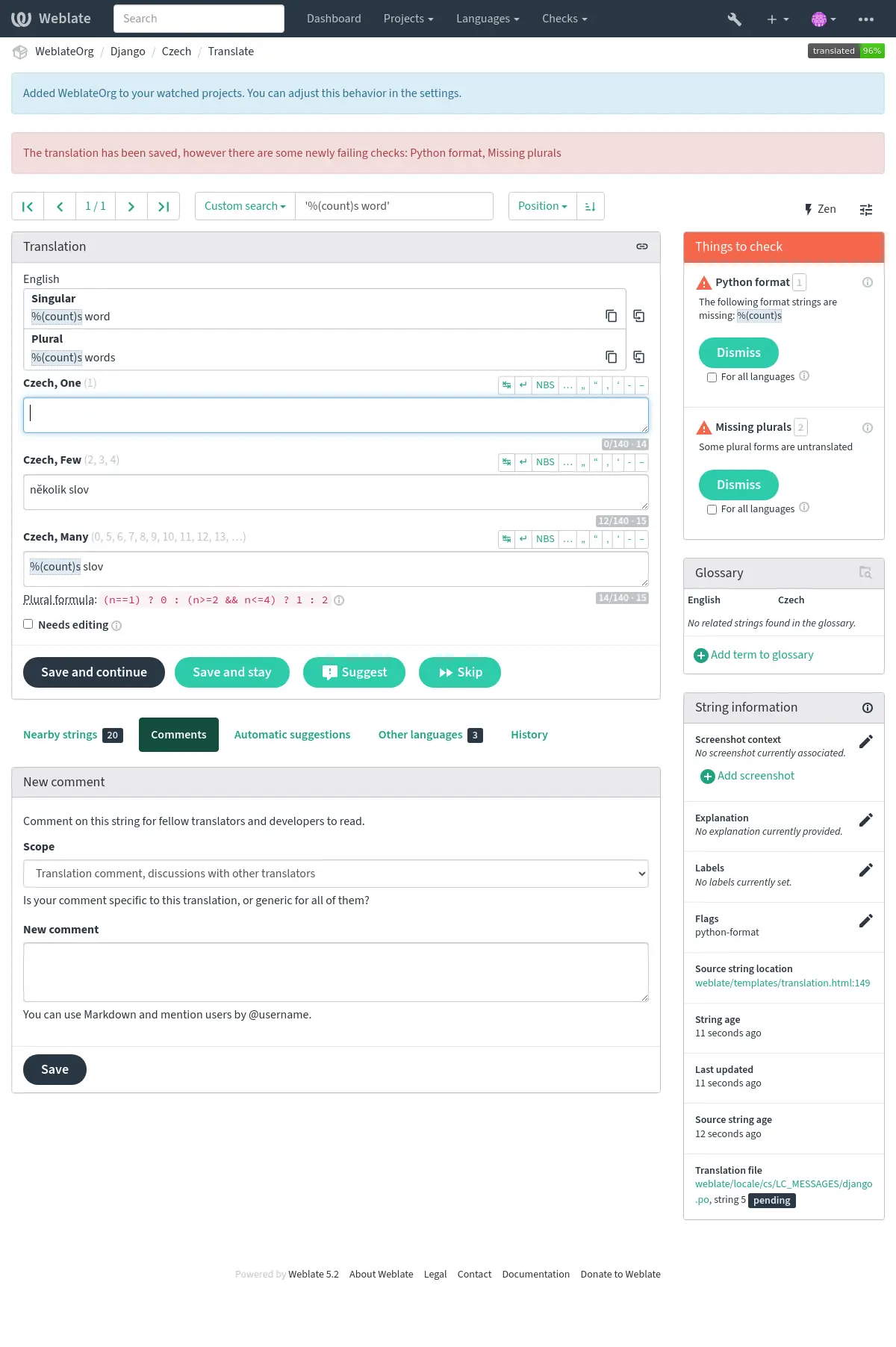Toggle sort direction icon next to Position

pyautogui.click(x=590, y=207)
